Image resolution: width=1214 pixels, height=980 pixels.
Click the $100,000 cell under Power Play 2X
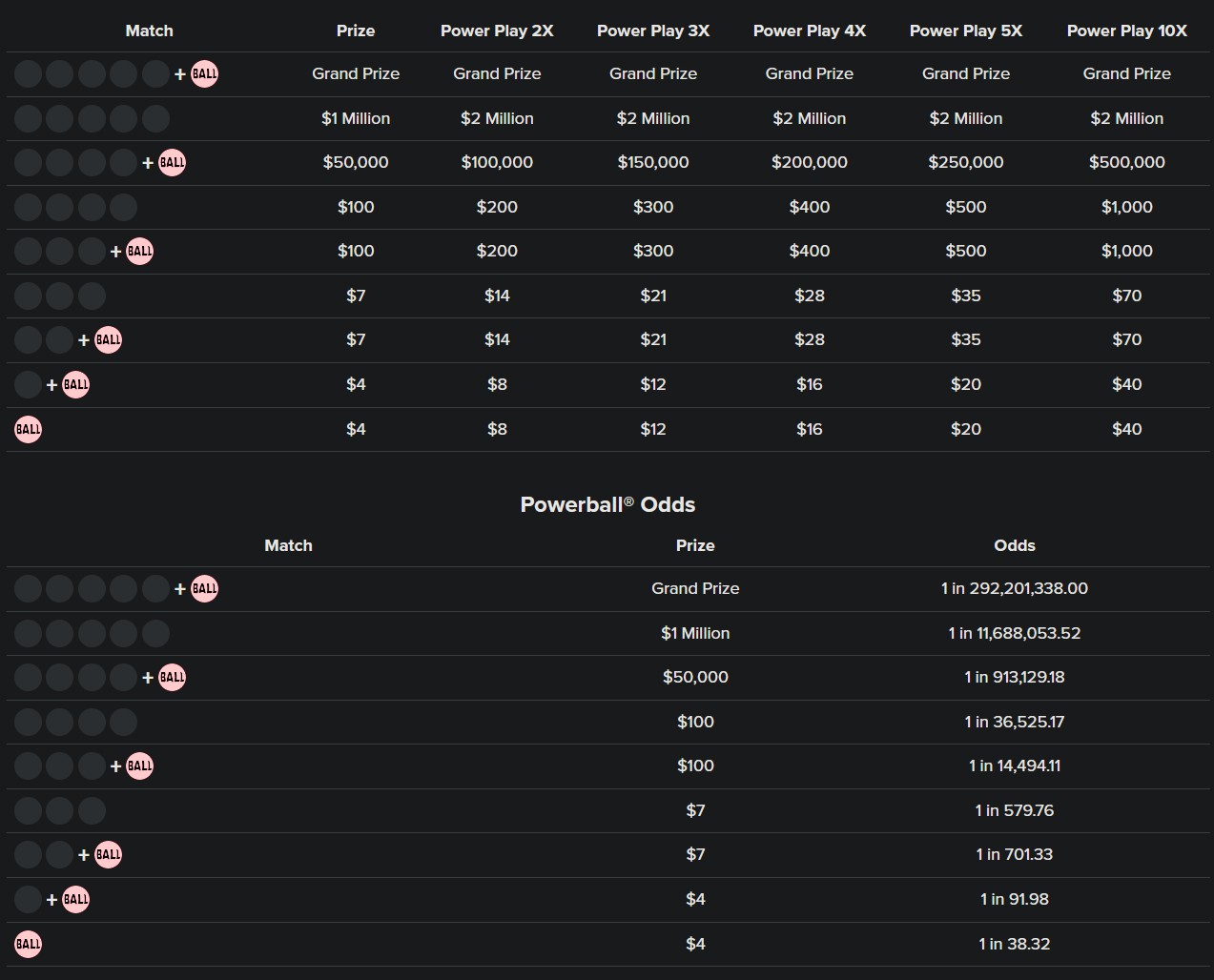(497, 162)
